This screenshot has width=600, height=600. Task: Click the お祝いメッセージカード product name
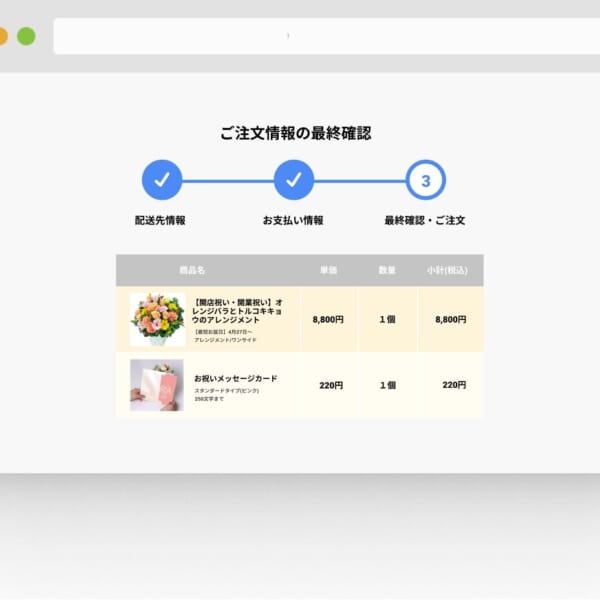[236, 379]
